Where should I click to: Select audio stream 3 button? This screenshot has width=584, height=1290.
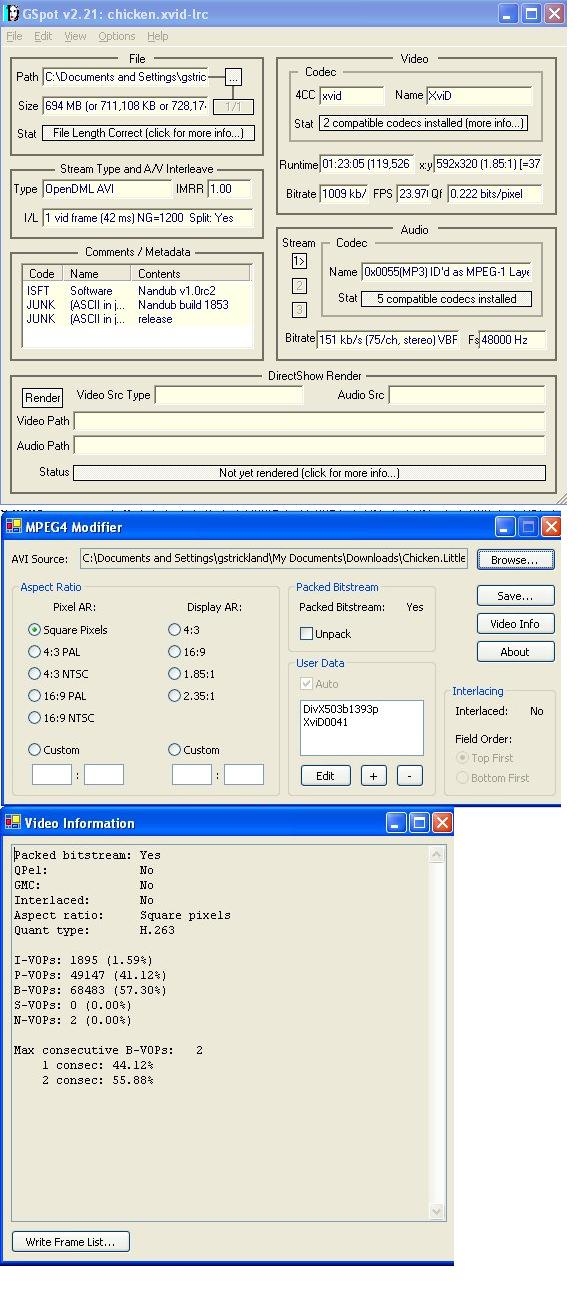click(x=299, y=310)
